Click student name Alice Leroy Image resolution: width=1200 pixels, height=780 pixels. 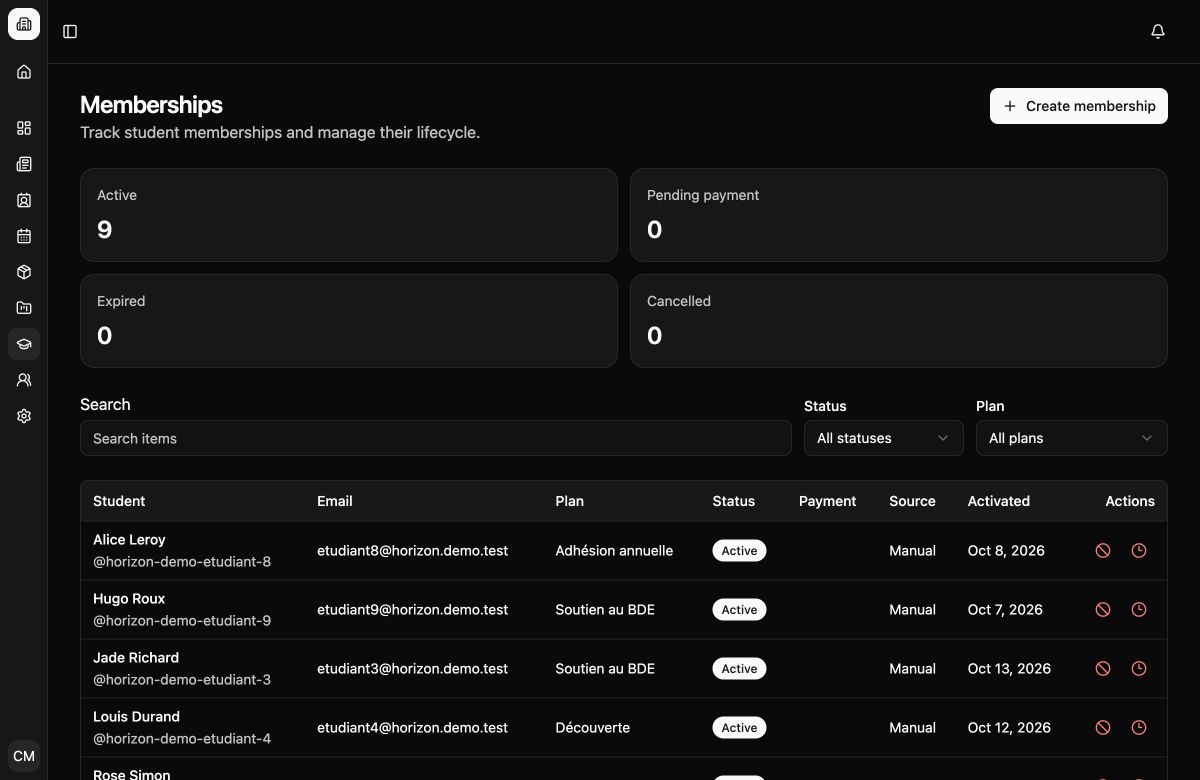[129, 540]
